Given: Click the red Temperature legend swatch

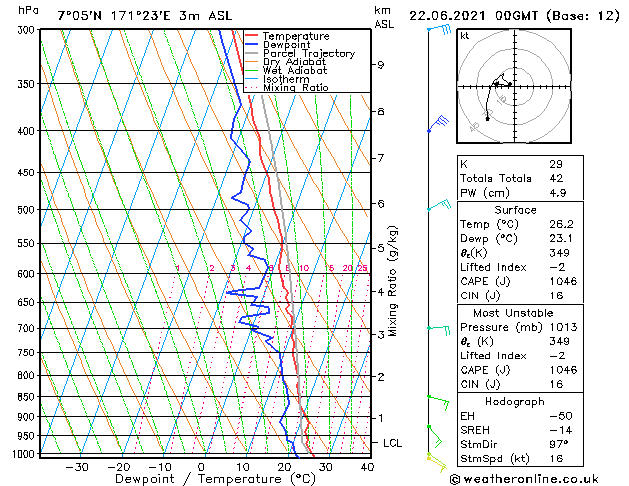Looking at the screenshot, I should coord(252,36).
